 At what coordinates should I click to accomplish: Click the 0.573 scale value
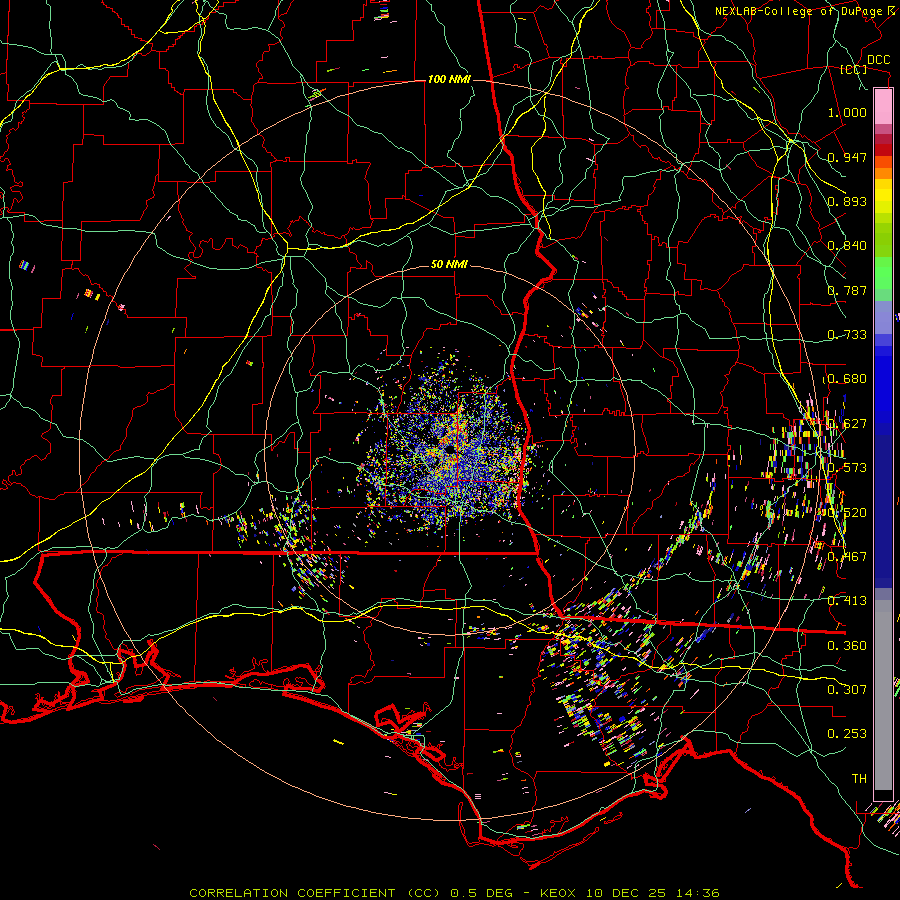point(847,468)
